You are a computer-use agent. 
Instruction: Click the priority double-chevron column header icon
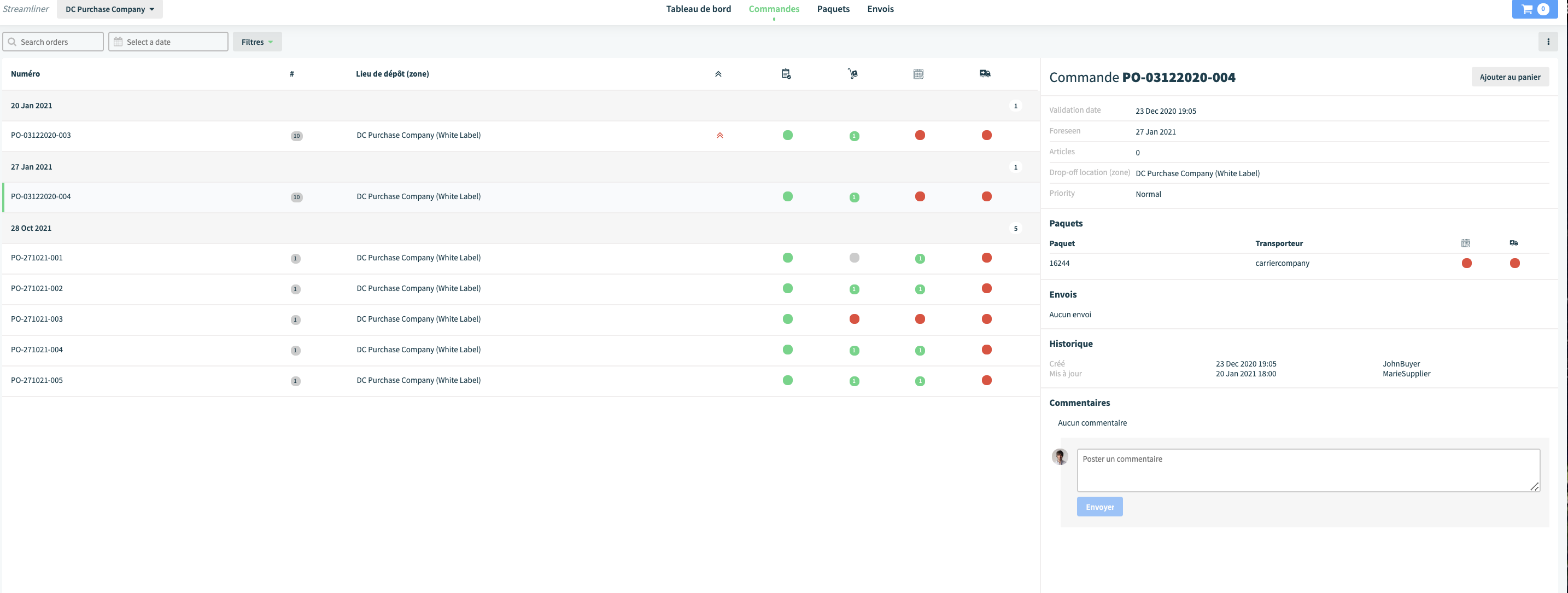tap(718, 74)
